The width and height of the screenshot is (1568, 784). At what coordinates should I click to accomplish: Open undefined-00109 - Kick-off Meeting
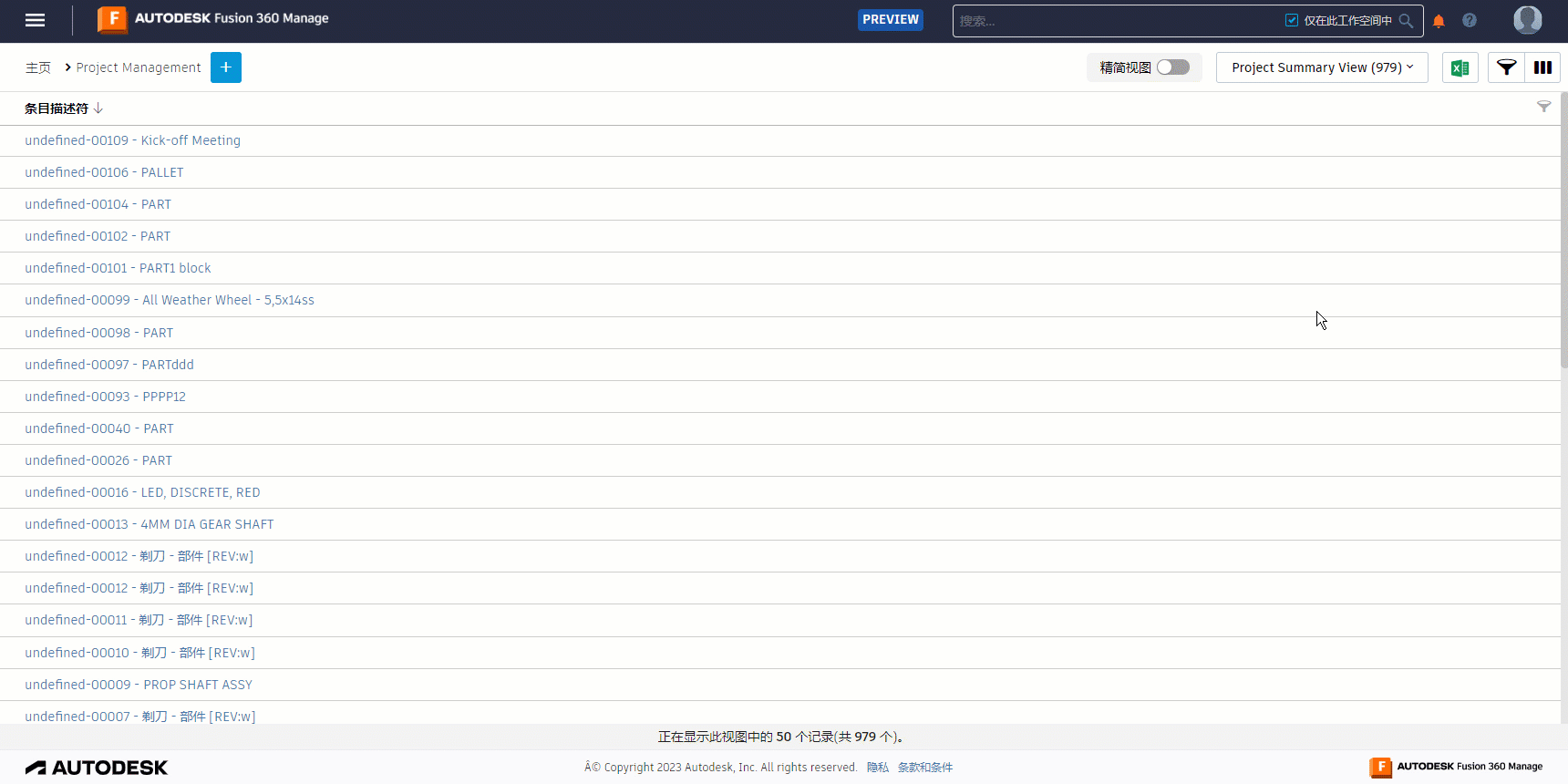(x=133, y=140)
